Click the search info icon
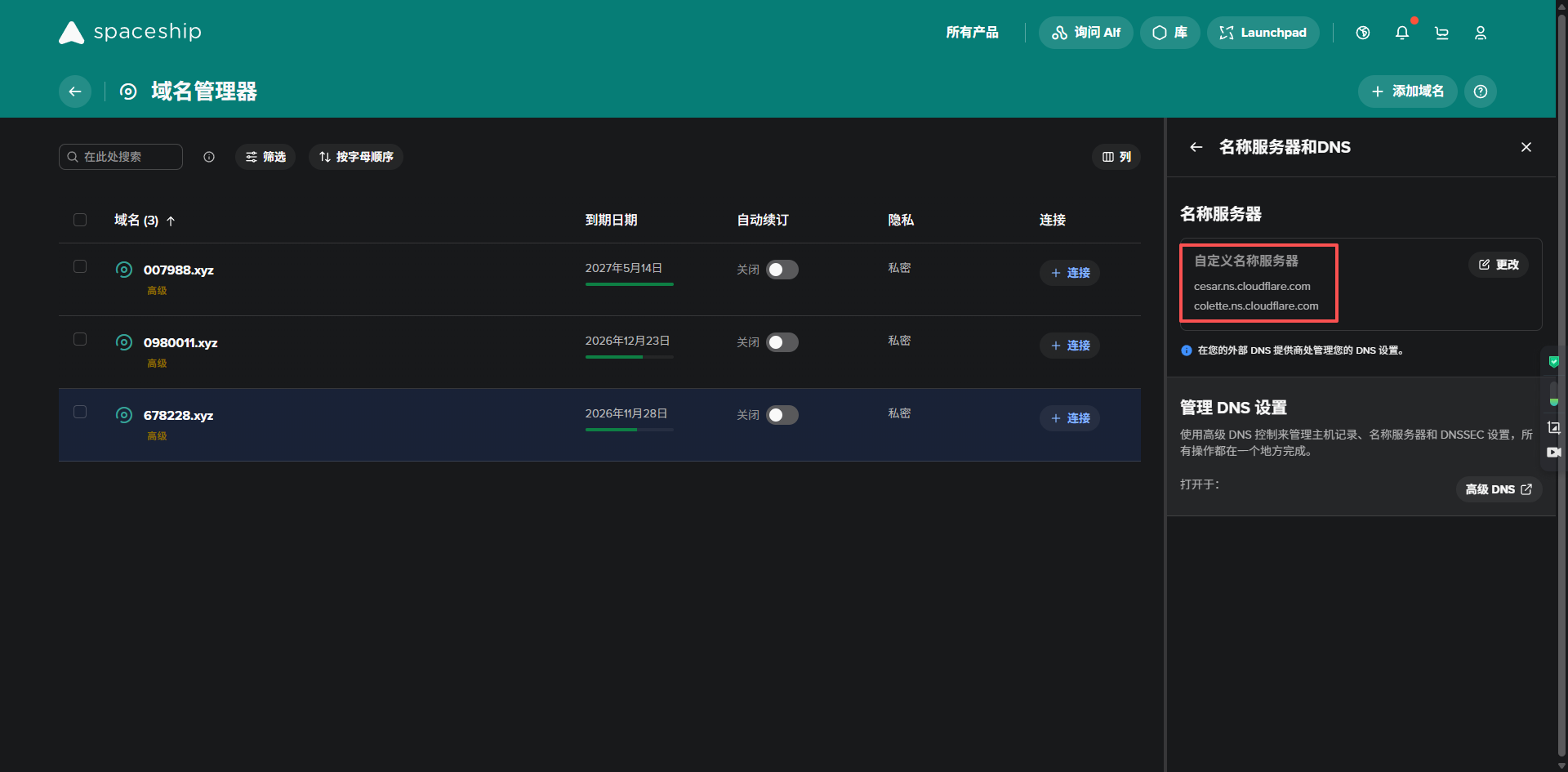The width and height of the screenshot is (1568, 772). coord(209,157)
